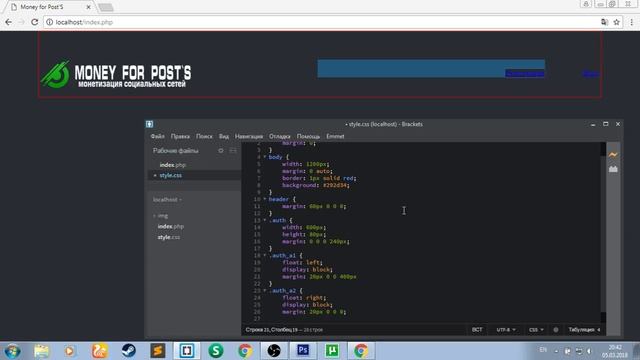Open the CSS language mode dropdown
Screen dimensions: 640x360
coord(536,330)
